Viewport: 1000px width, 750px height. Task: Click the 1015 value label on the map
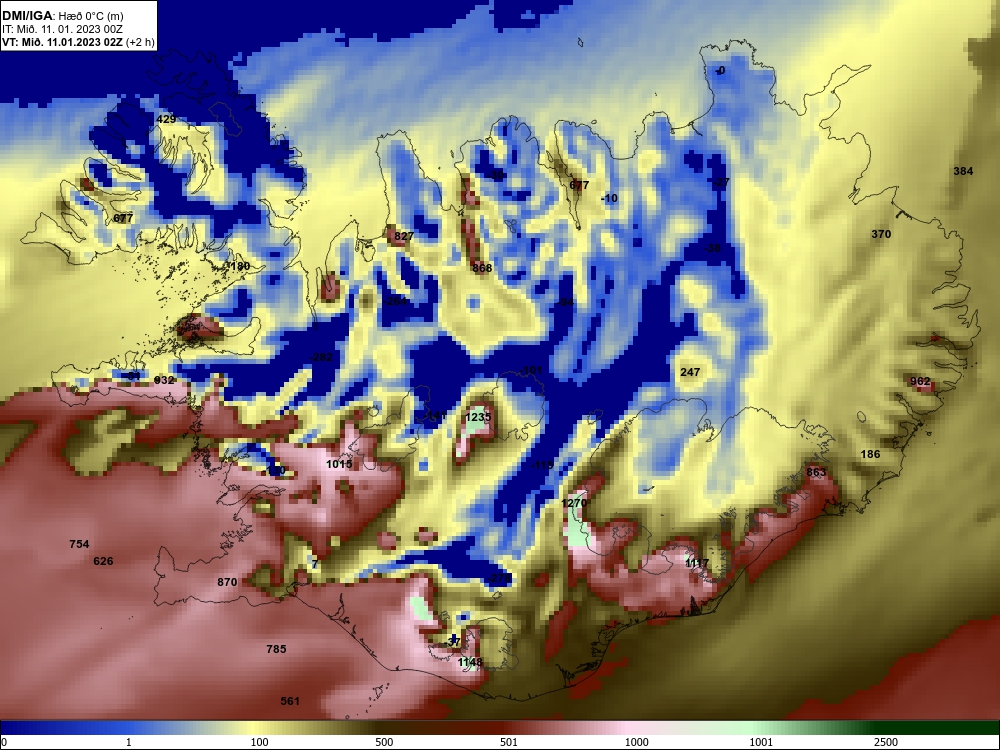(339, 464)
